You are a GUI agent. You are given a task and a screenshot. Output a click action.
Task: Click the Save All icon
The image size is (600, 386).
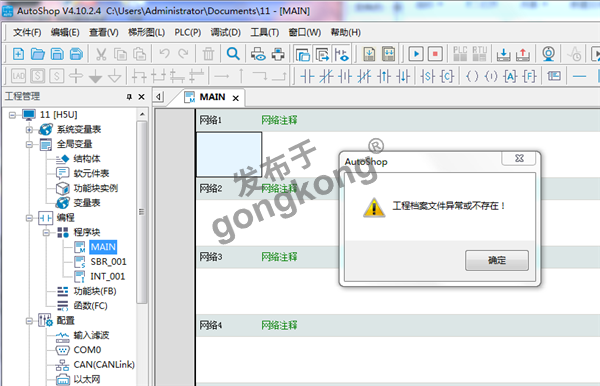76,54
